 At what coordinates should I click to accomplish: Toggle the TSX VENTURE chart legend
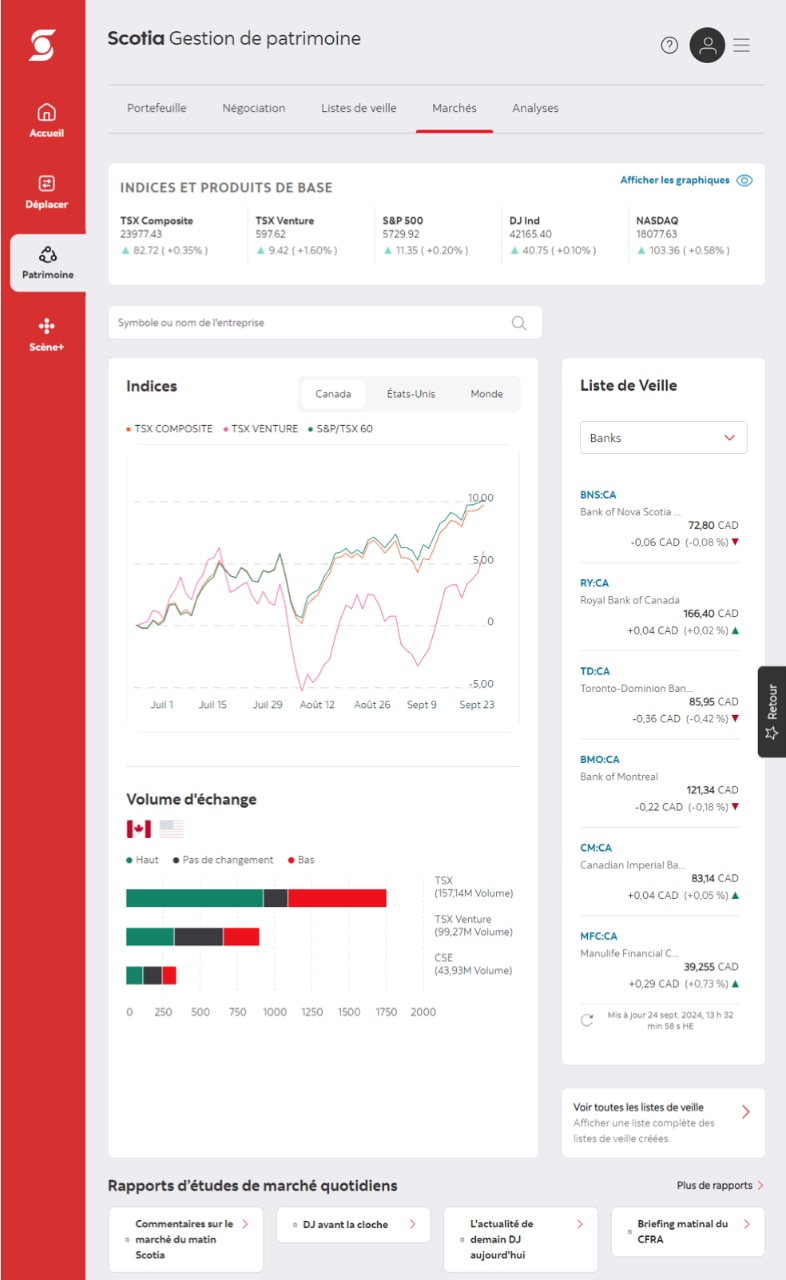click(260, 428)
